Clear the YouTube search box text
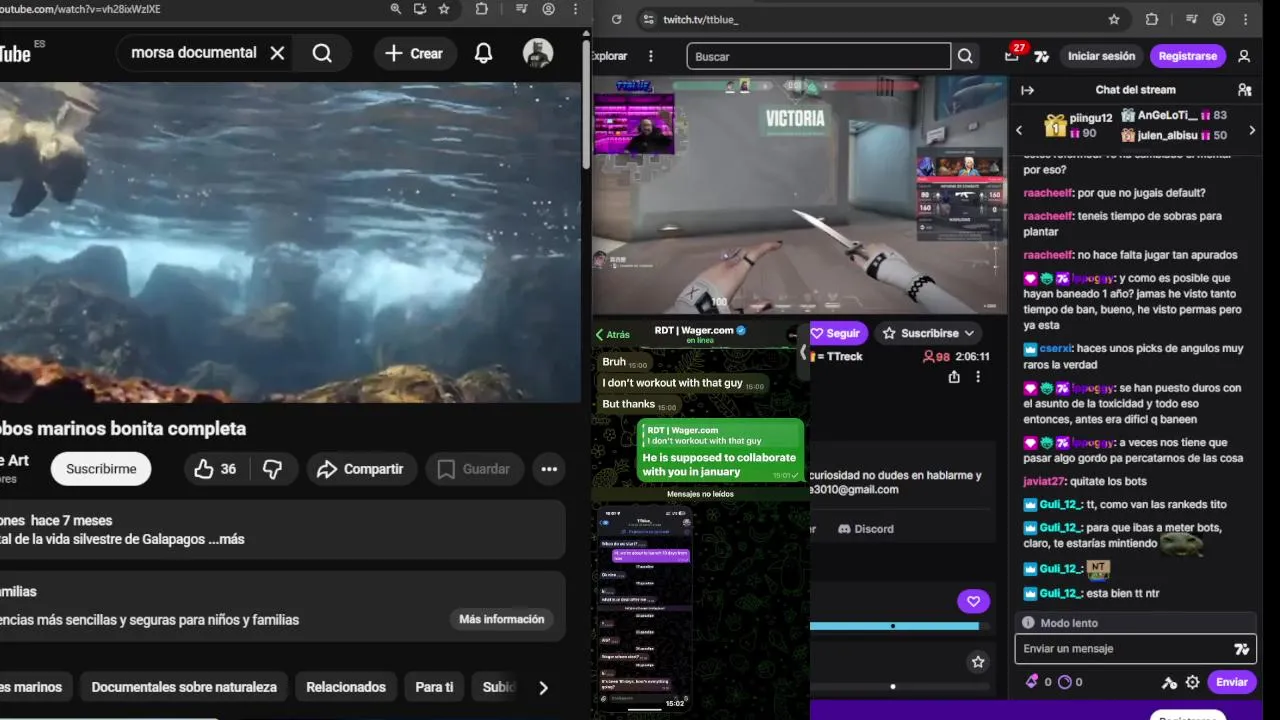The height and width of the screenshot is (720, 1280). click(x=277, y=53)
